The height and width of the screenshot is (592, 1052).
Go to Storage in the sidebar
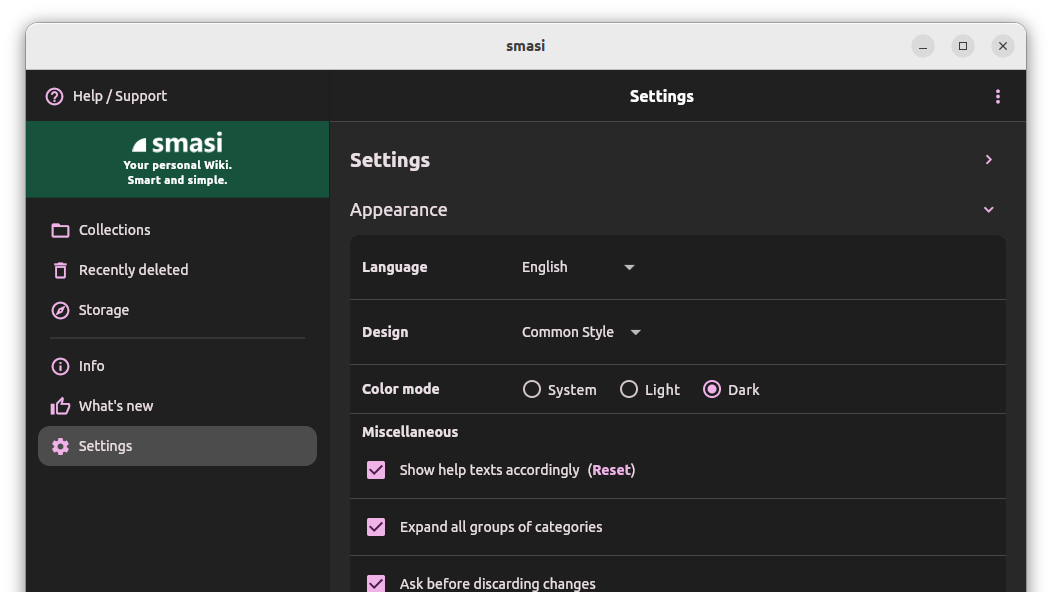coord(177,310)
